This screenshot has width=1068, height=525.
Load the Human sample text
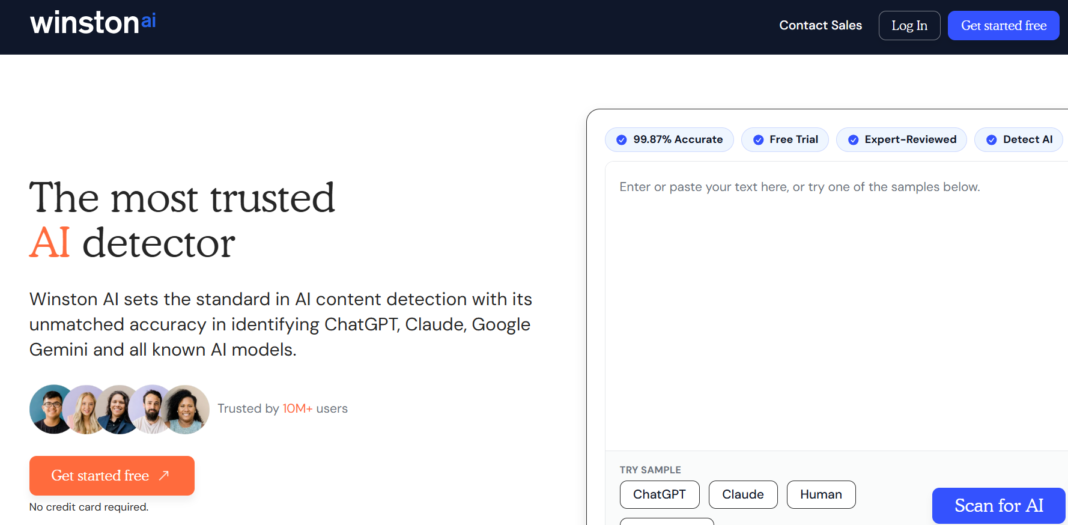coord(821,494)
